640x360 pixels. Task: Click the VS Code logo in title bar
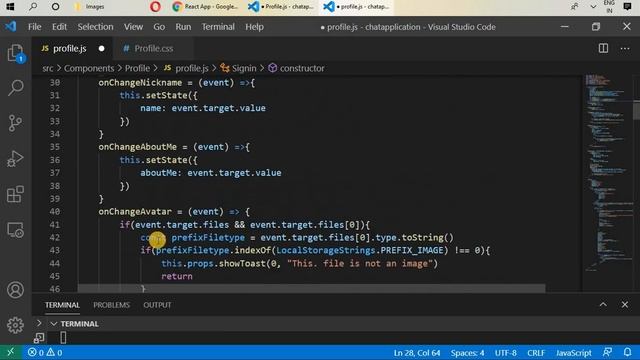(11, 27)
